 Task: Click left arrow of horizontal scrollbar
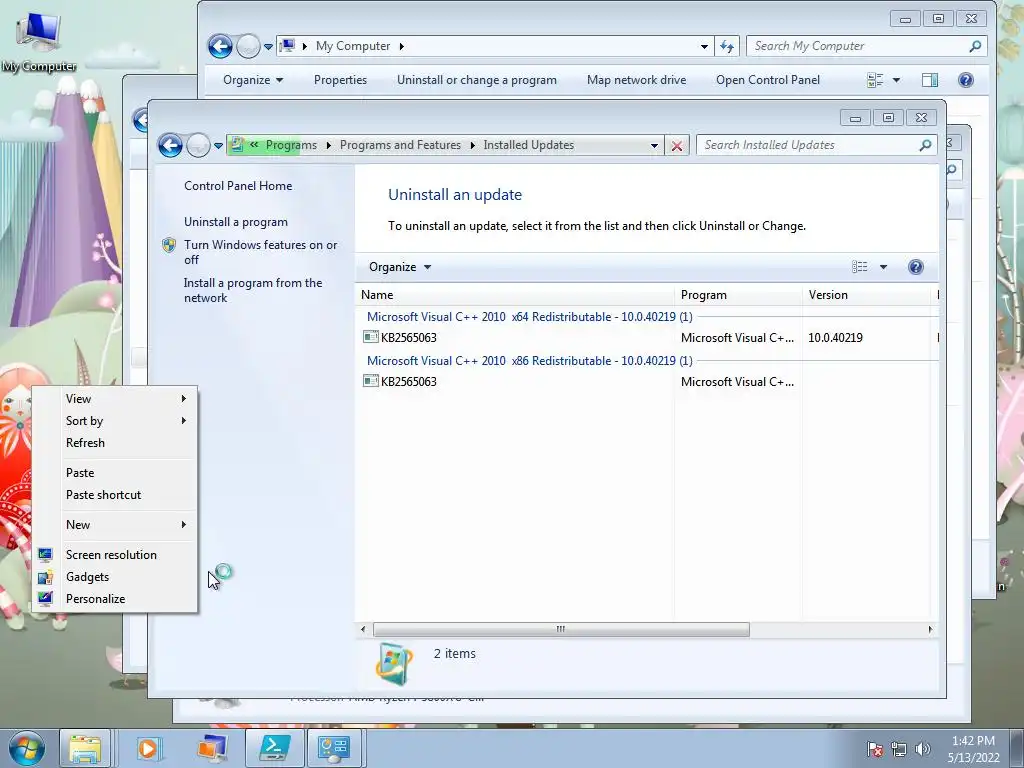click(x=363, y=630)
